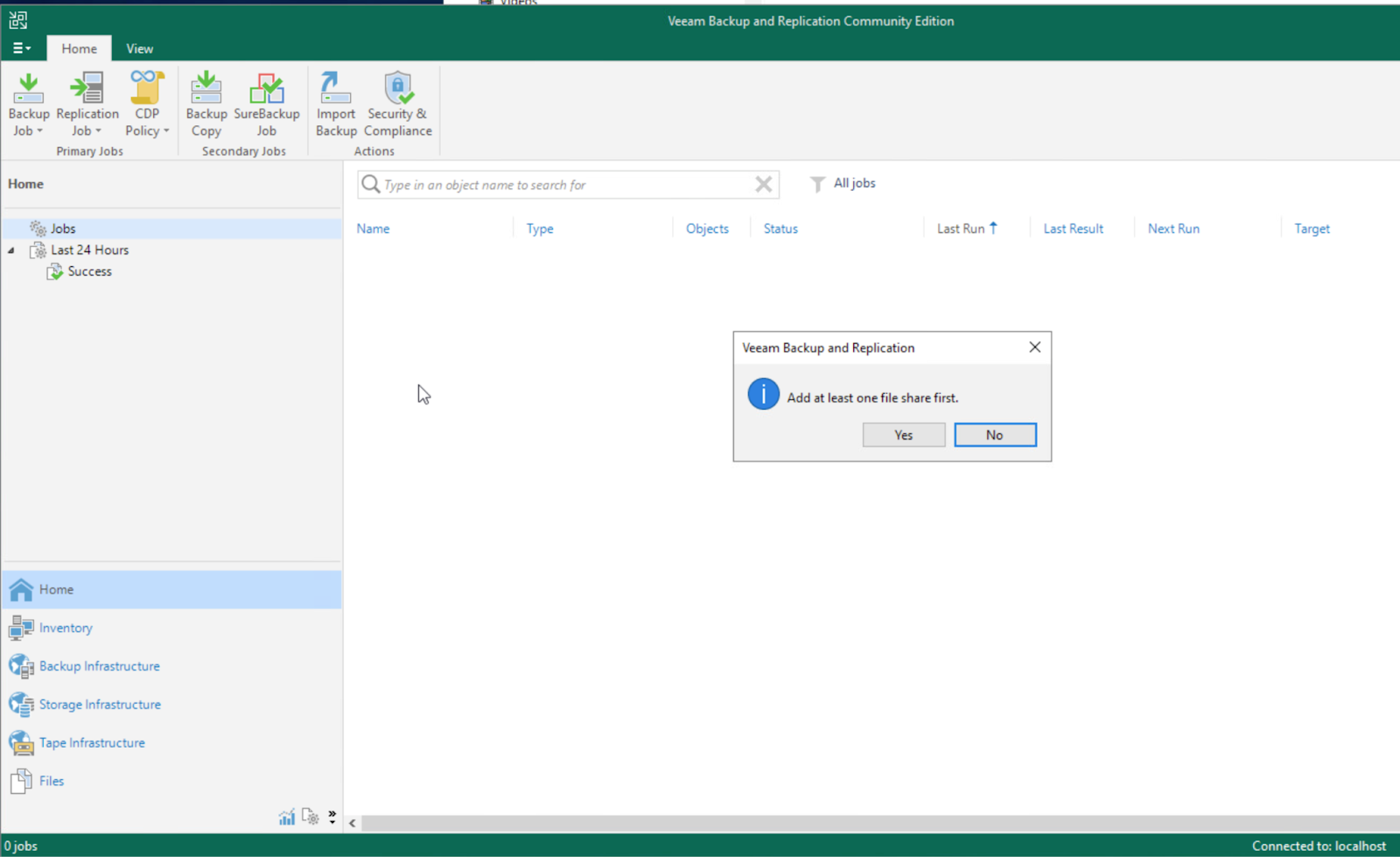Expand navigation pane overflow chevron
Viewport: 1400px width, 857px height.
pos(332,818)
